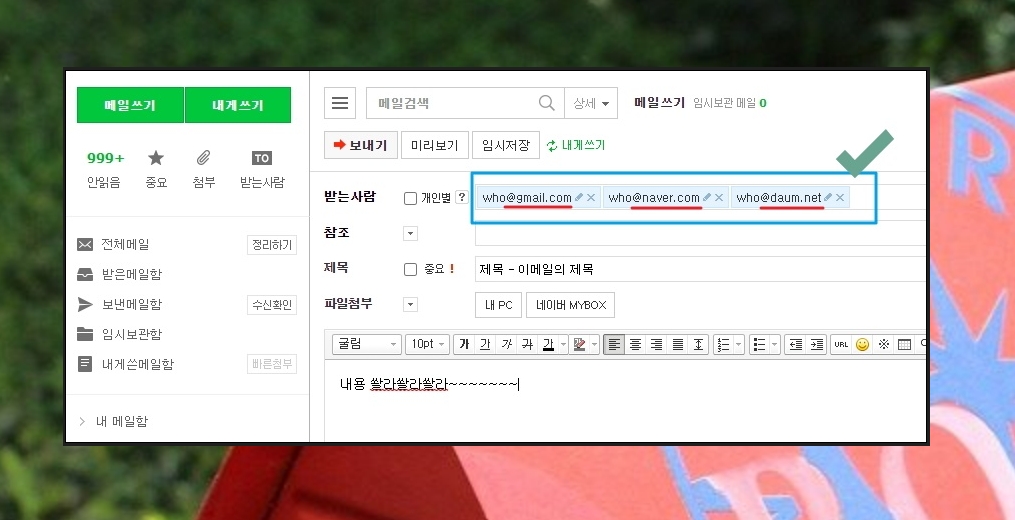Open 받은메일함 inbox folder

[x=131, y=274]
